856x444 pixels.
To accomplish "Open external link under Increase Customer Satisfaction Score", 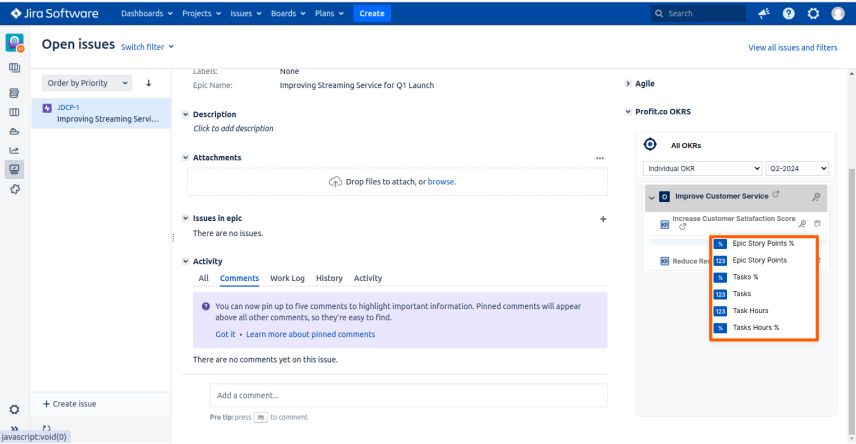I will pyautogui.click(x=682, y=227).
